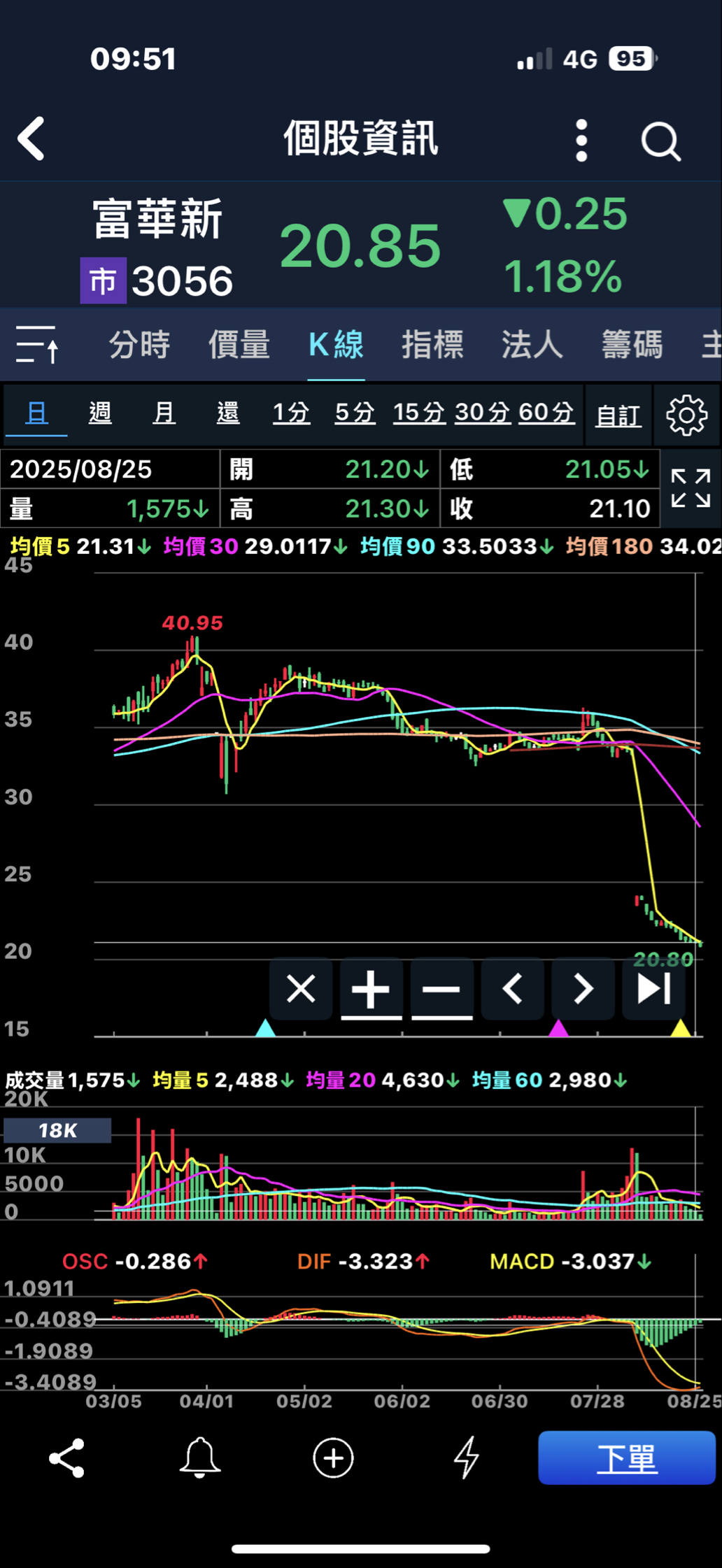Select daily 日 period
This screenshot has height=1568, width=722.
pos(36,413)
